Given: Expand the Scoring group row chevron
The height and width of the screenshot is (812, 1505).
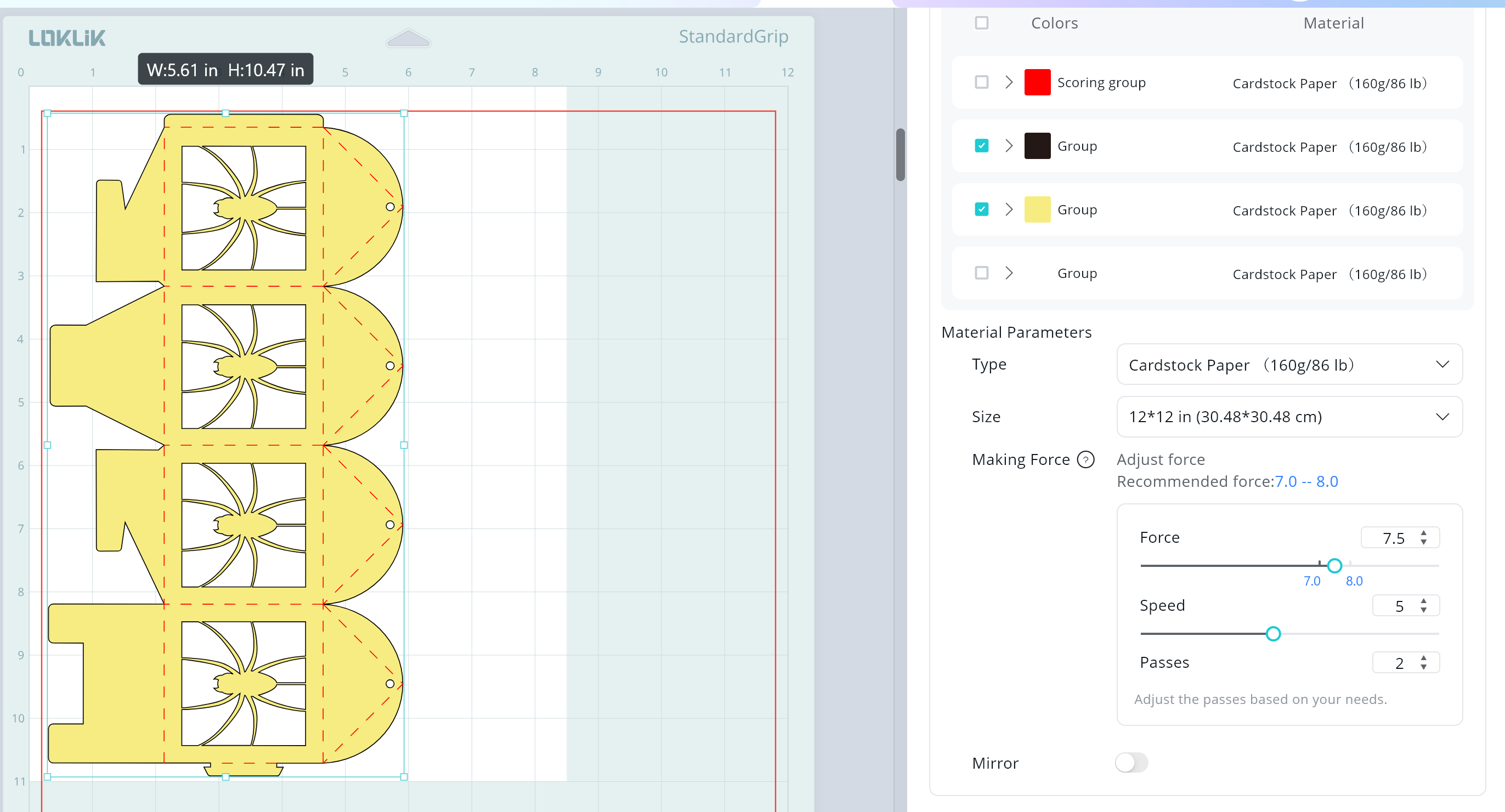Looking at the screenshot, I should tap(1009, 82).
